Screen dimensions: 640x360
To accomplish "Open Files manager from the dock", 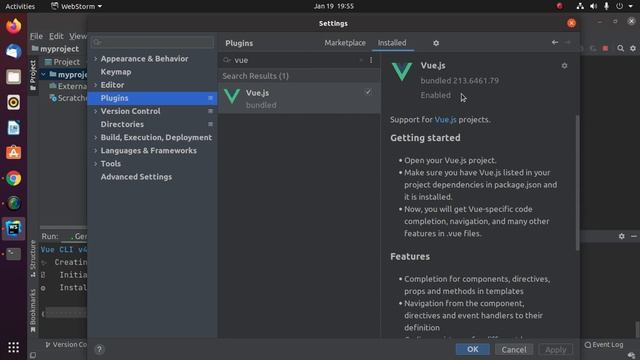I will coord(13,77).
